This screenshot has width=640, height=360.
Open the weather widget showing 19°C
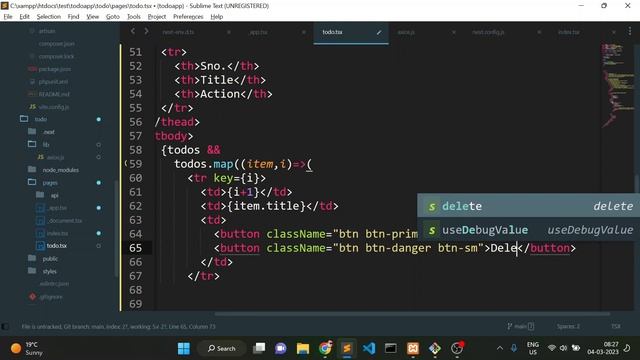(x=27, y=348)
